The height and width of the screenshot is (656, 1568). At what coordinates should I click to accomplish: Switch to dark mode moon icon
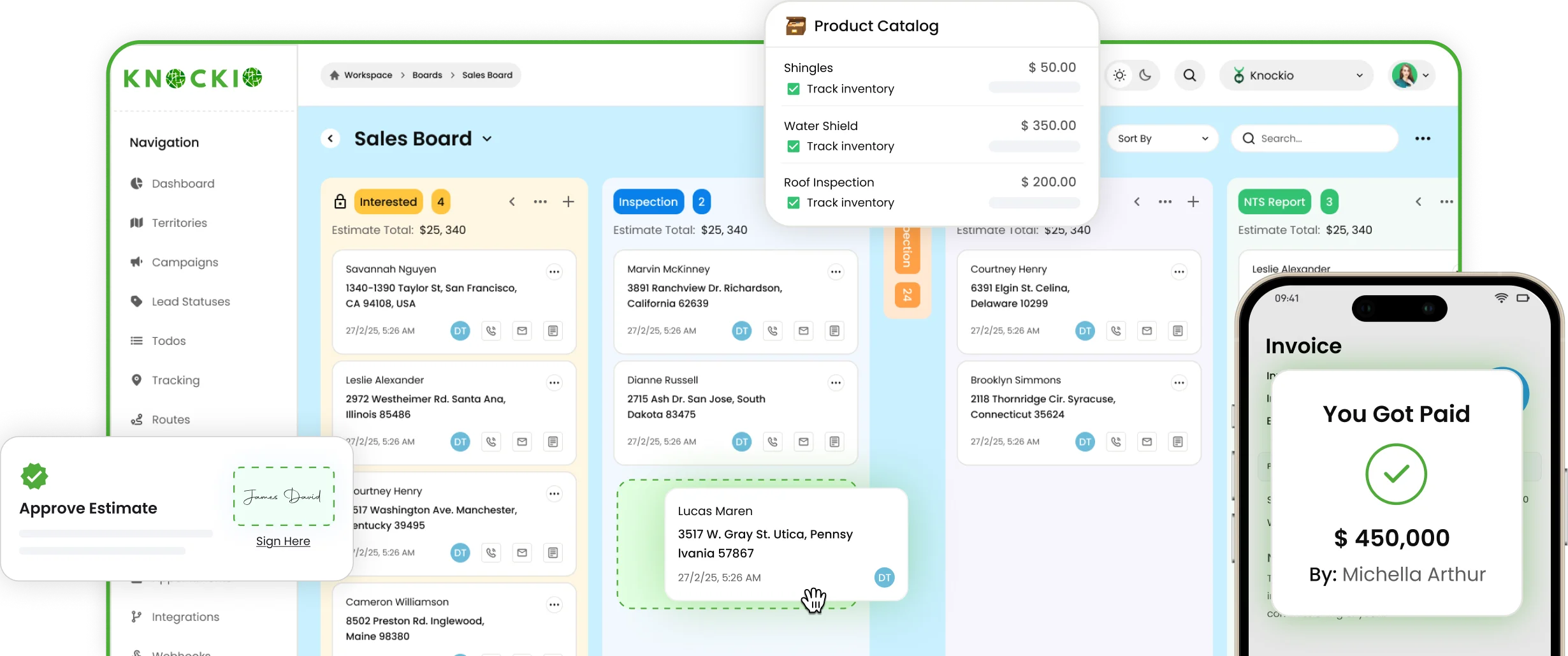click(x=1145, y=75)
